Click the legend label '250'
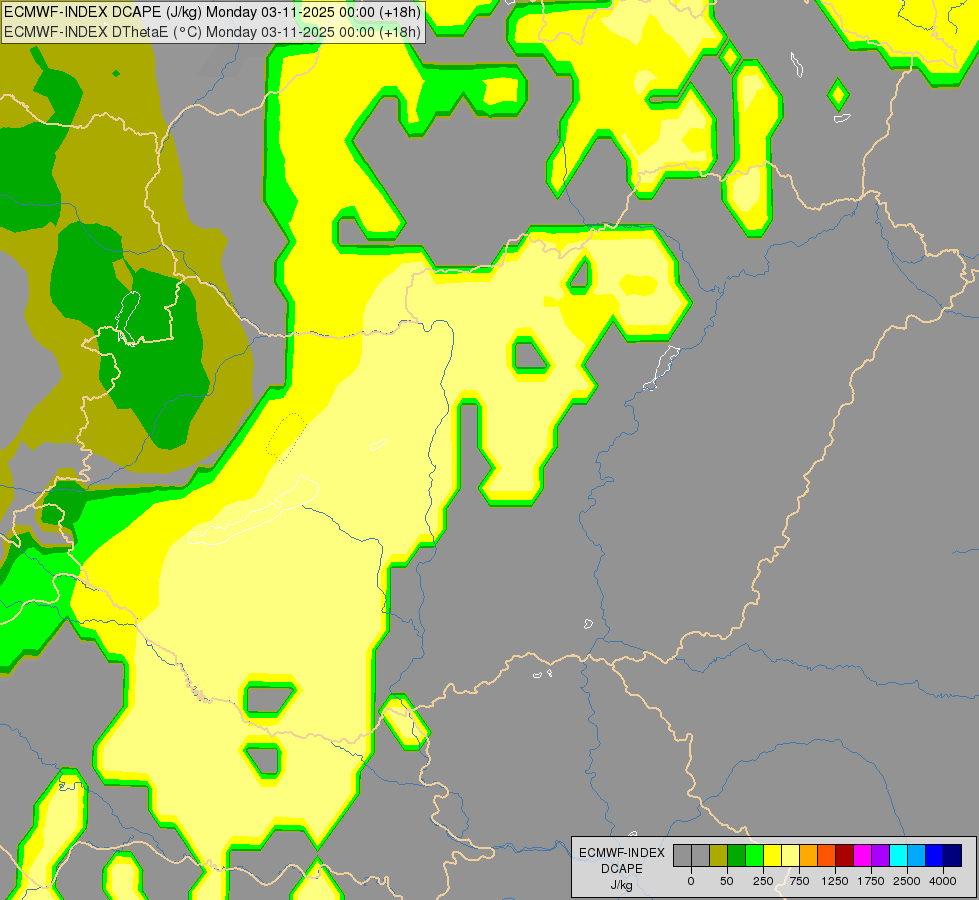The height and width of the screenshot is (900, 979). tap(763, 881)
